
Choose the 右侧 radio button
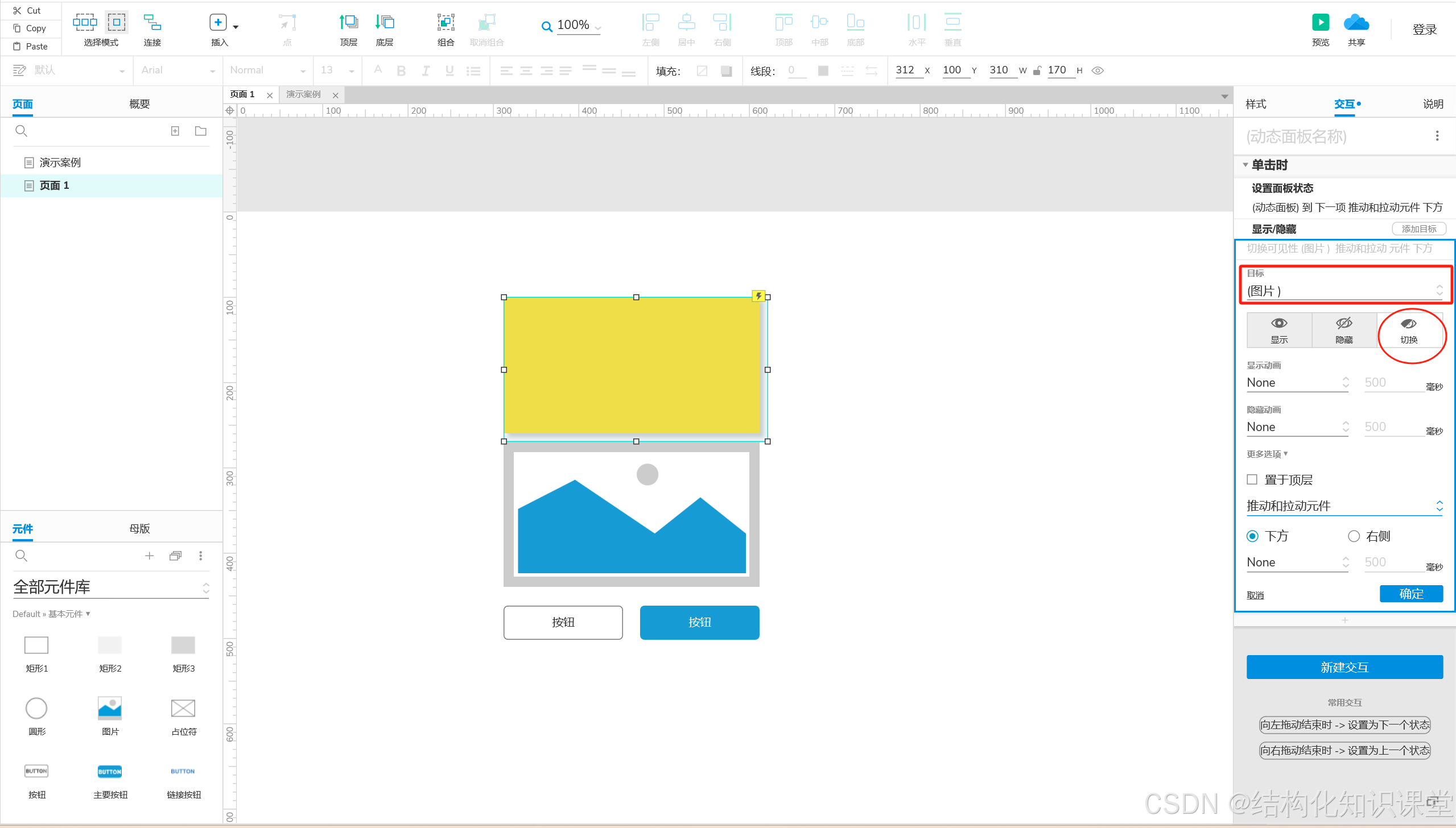tap(1354, 536)
